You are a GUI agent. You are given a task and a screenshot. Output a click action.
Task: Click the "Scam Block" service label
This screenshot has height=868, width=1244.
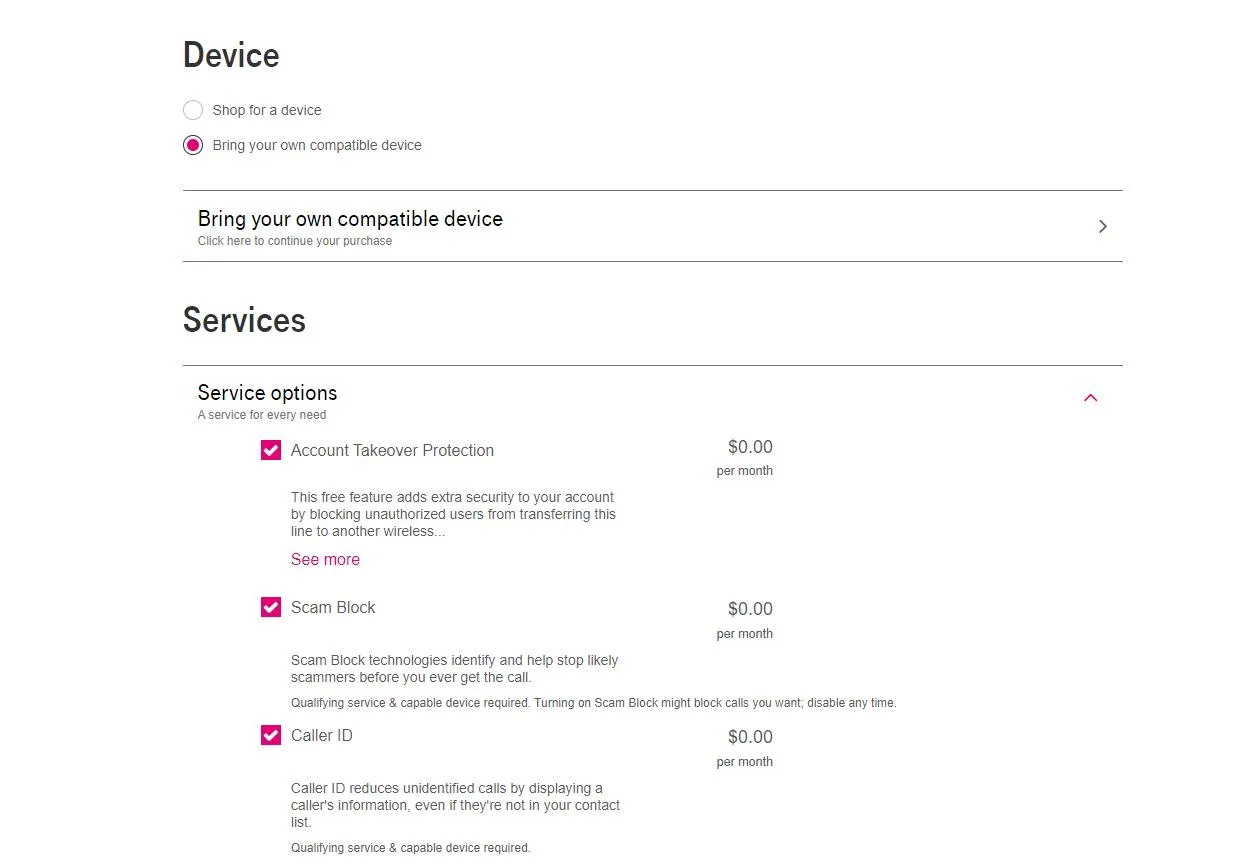tap(333, 607)
